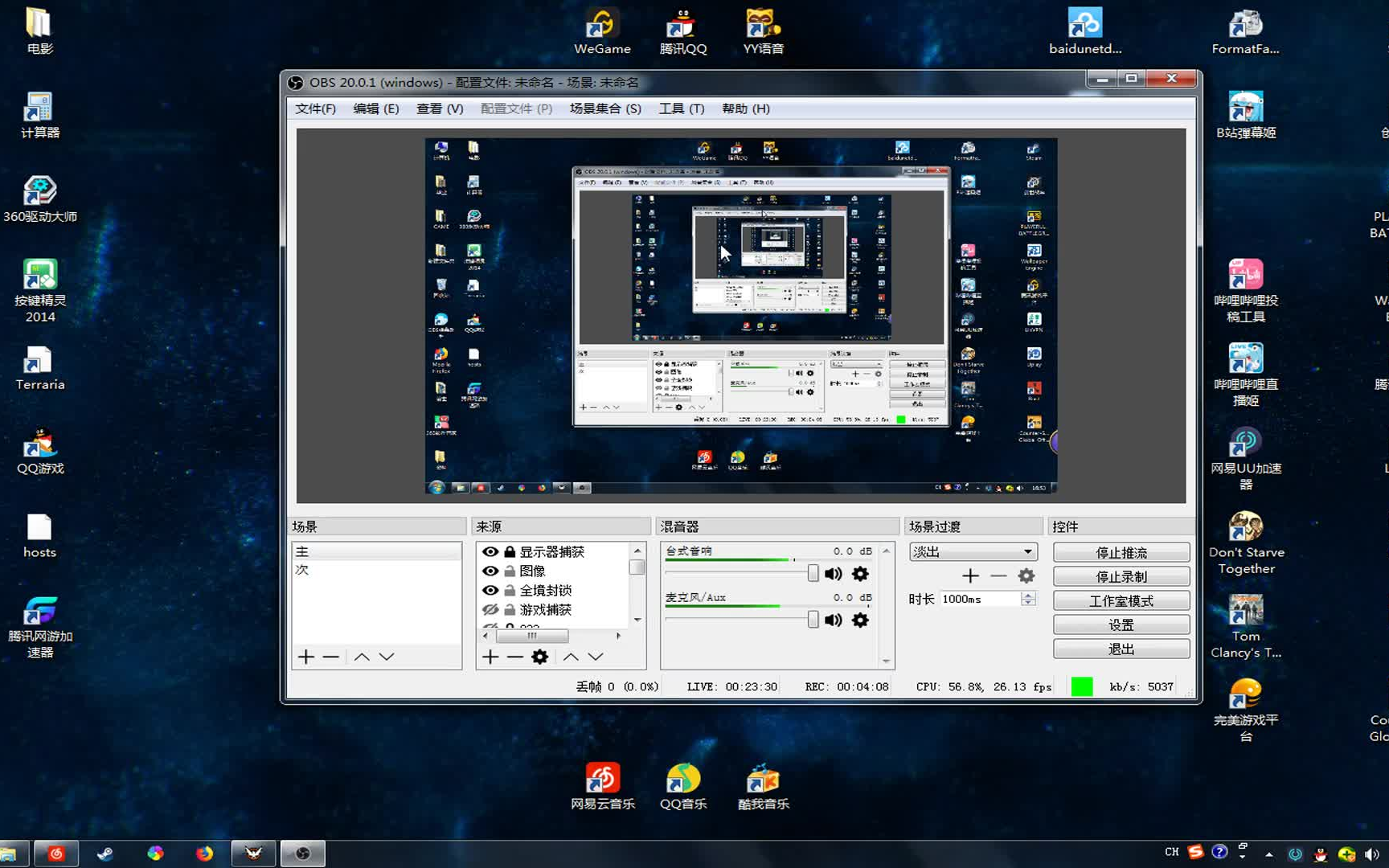Viewport: 1389px width, 868px height.
Task: Add a scene transition with the plus icon
Action: [x=970, y=575]
